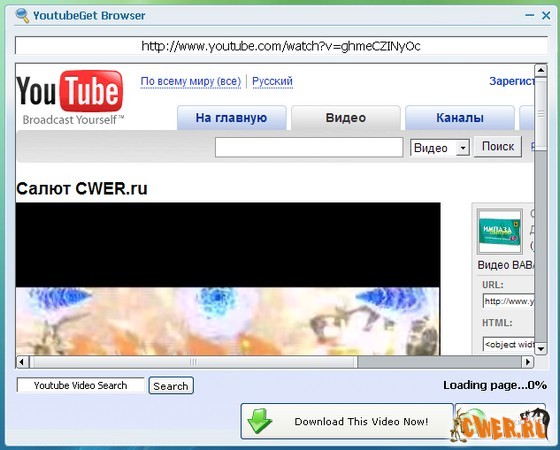The height and width of the screenshot is (450, 560).
Task: Click the horizontal scrollbar left arrow
Action: click(x=22, y=362)
